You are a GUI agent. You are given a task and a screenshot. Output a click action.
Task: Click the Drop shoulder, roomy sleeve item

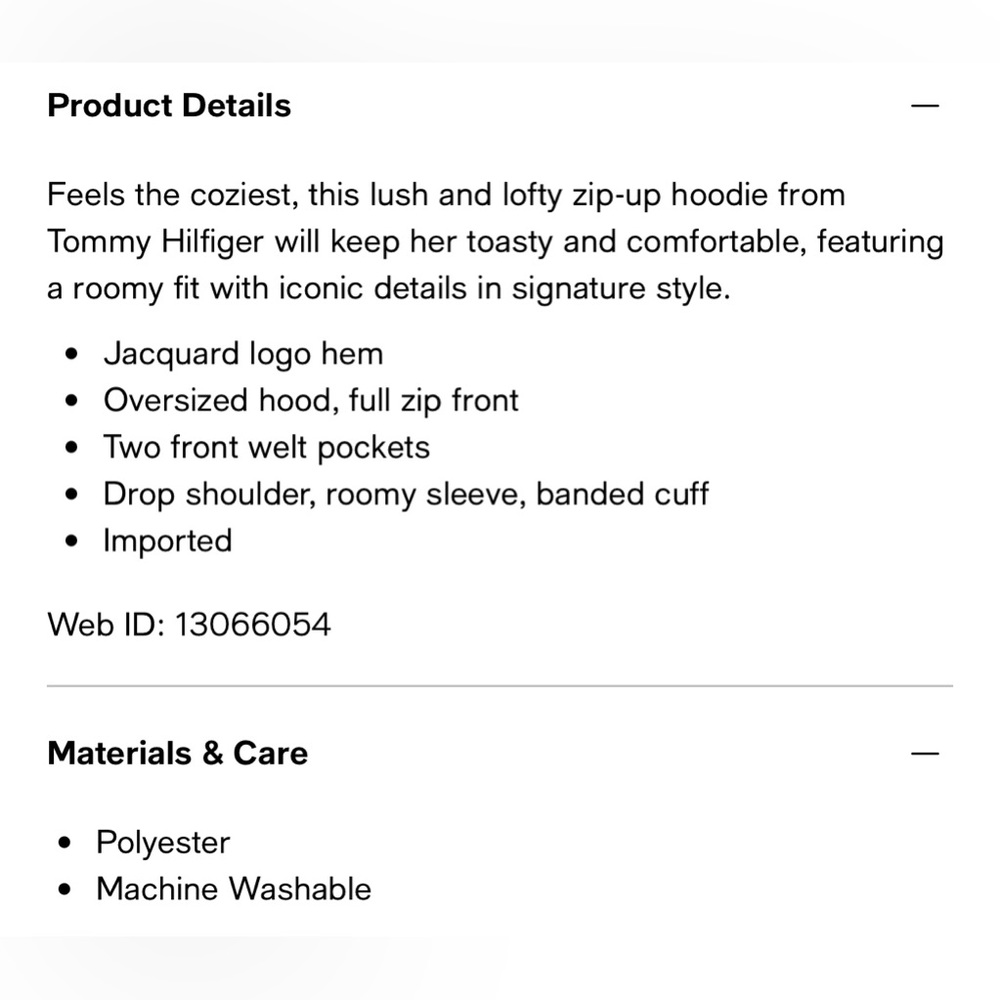406,494
